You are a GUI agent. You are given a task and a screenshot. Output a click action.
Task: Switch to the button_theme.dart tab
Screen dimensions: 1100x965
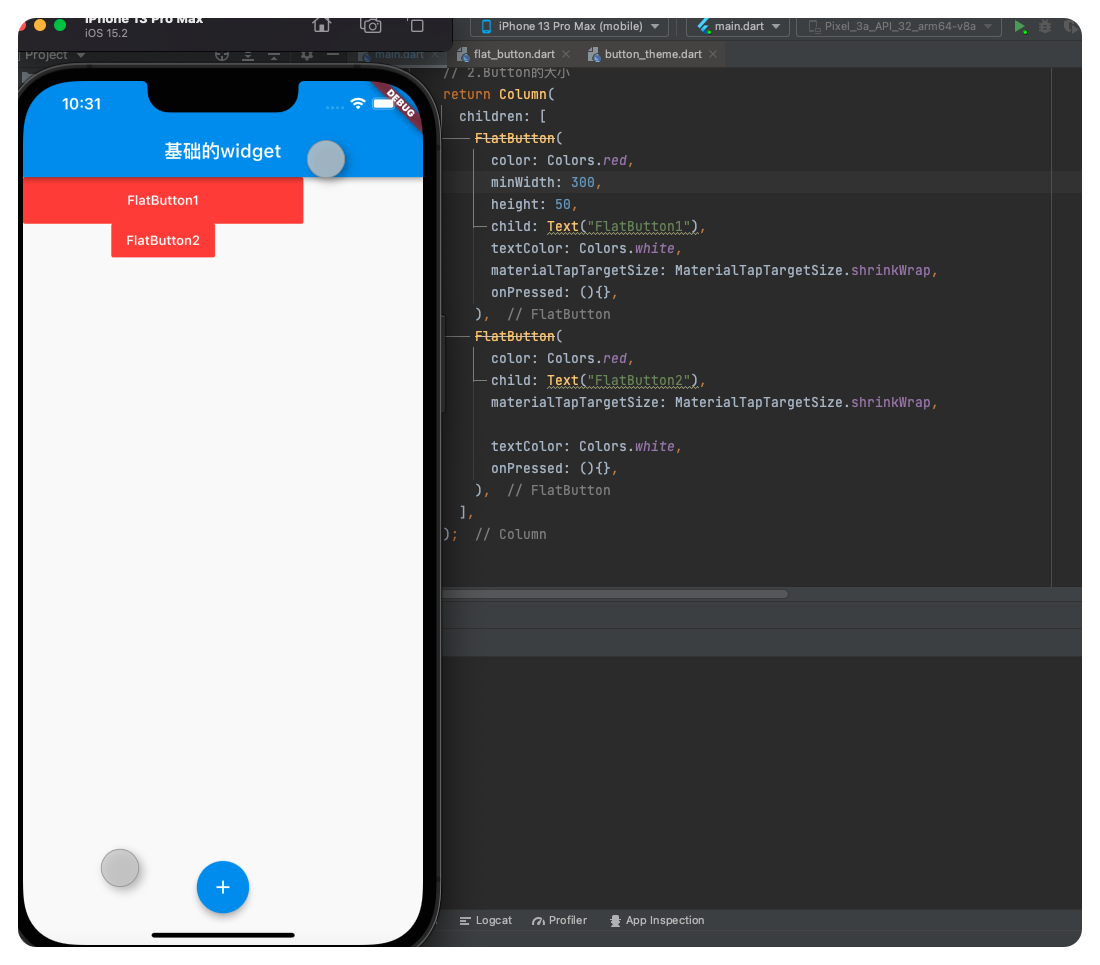(x=652, y=54)
